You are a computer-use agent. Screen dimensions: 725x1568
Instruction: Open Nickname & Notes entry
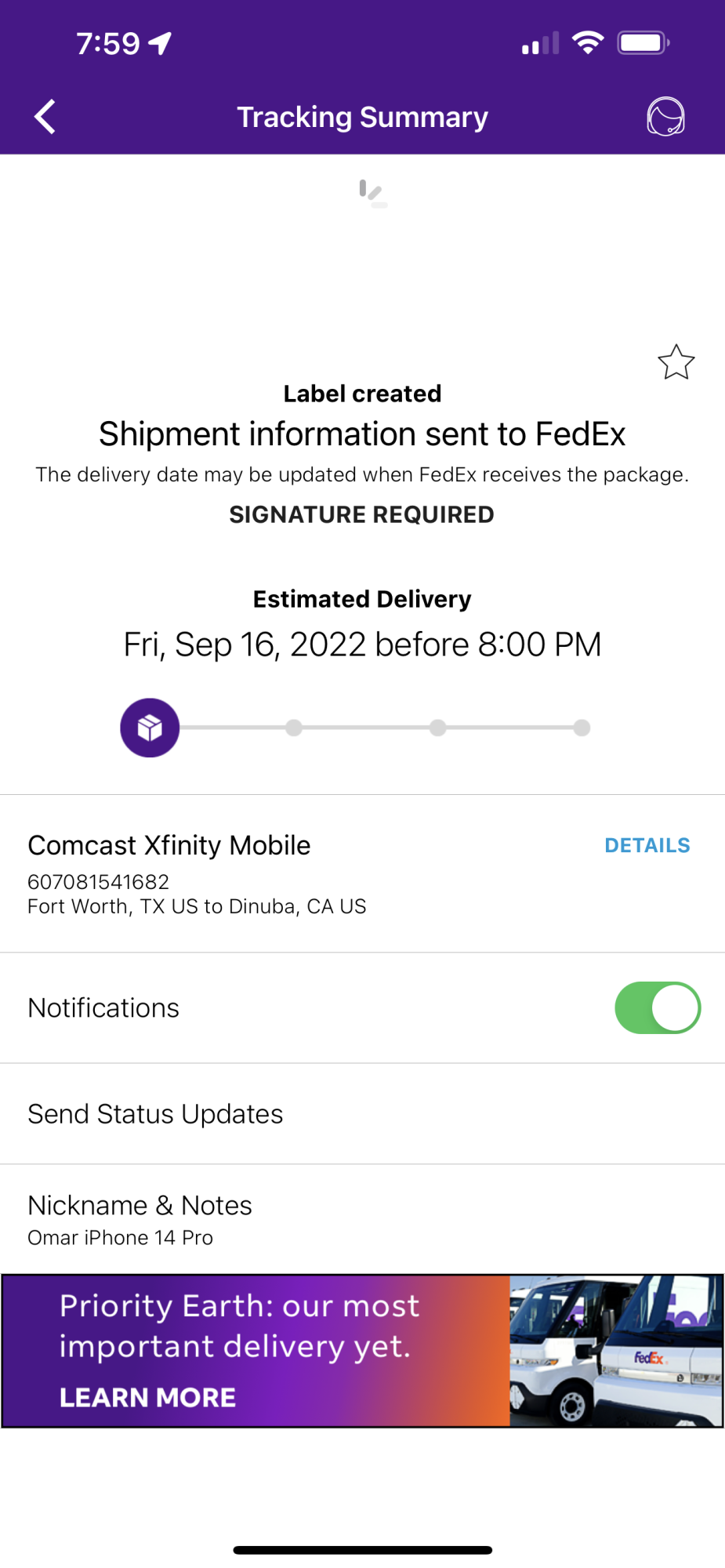(x=362, y=1219)
